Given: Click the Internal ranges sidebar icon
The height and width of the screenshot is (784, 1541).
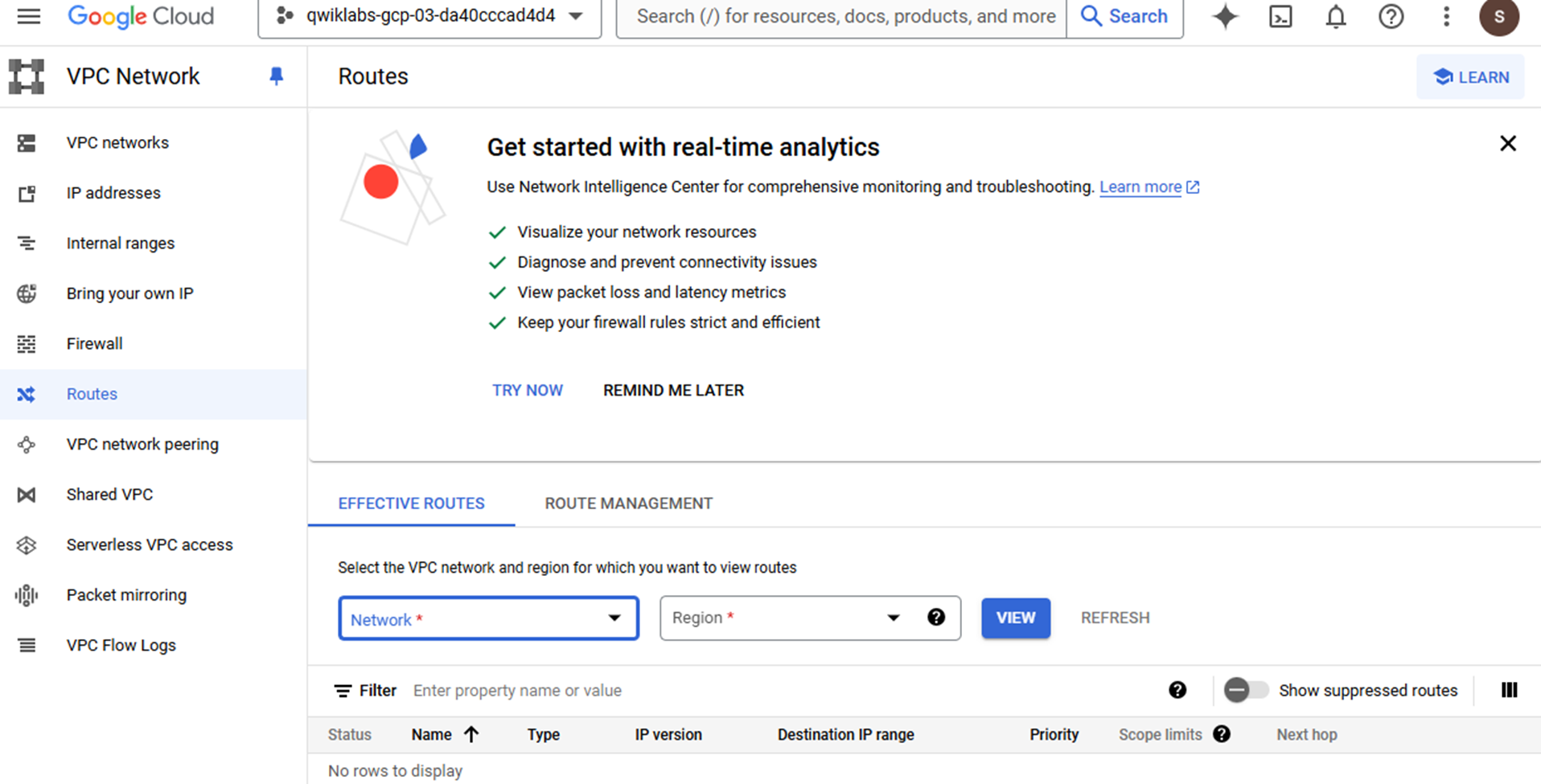Looking at the screenshot, I should pos(27,243).
